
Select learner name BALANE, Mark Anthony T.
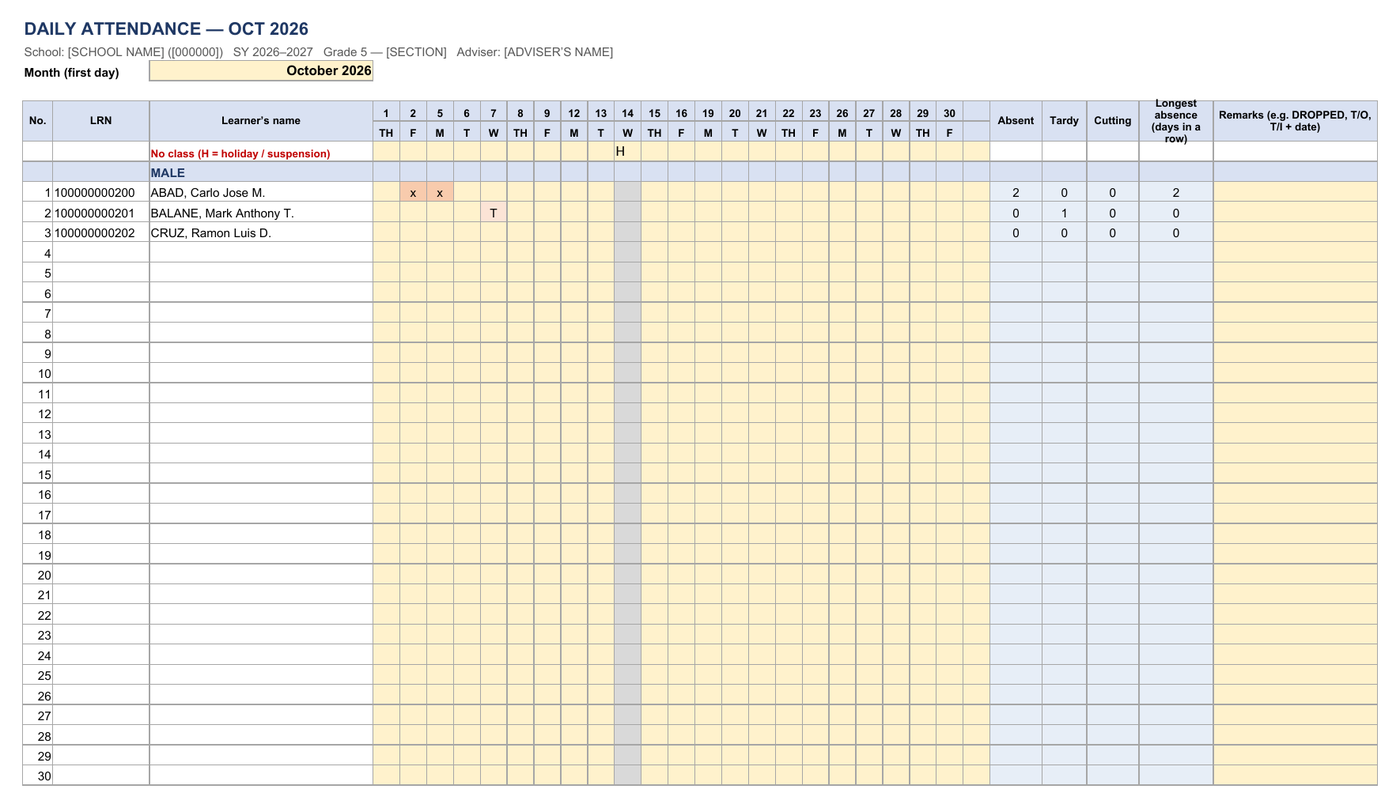[261, 213]
